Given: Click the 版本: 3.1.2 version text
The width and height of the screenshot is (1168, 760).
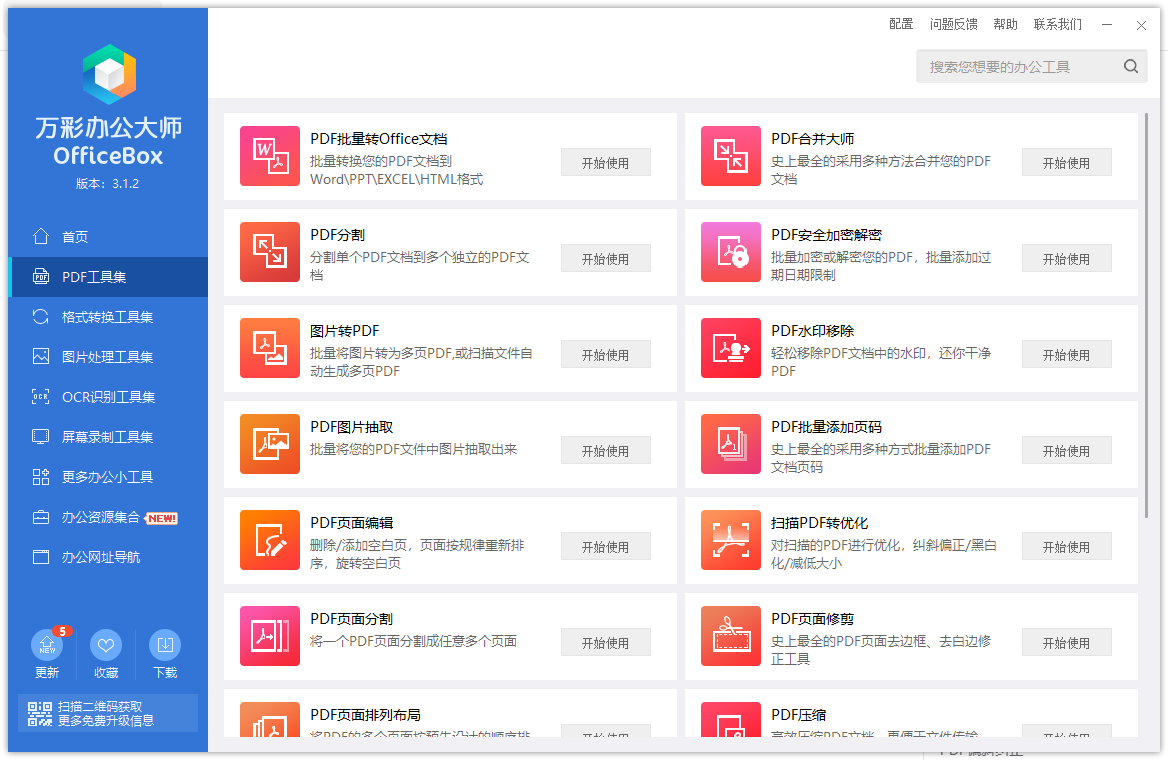Looking at the screenshot, I should [x=107, y=183].
